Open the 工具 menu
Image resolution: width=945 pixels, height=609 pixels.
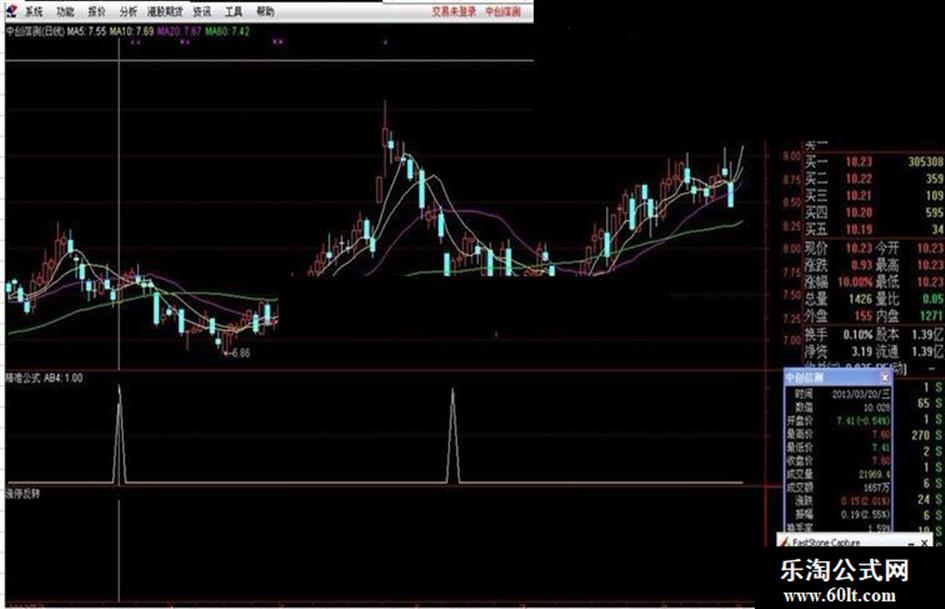[233, 11]
